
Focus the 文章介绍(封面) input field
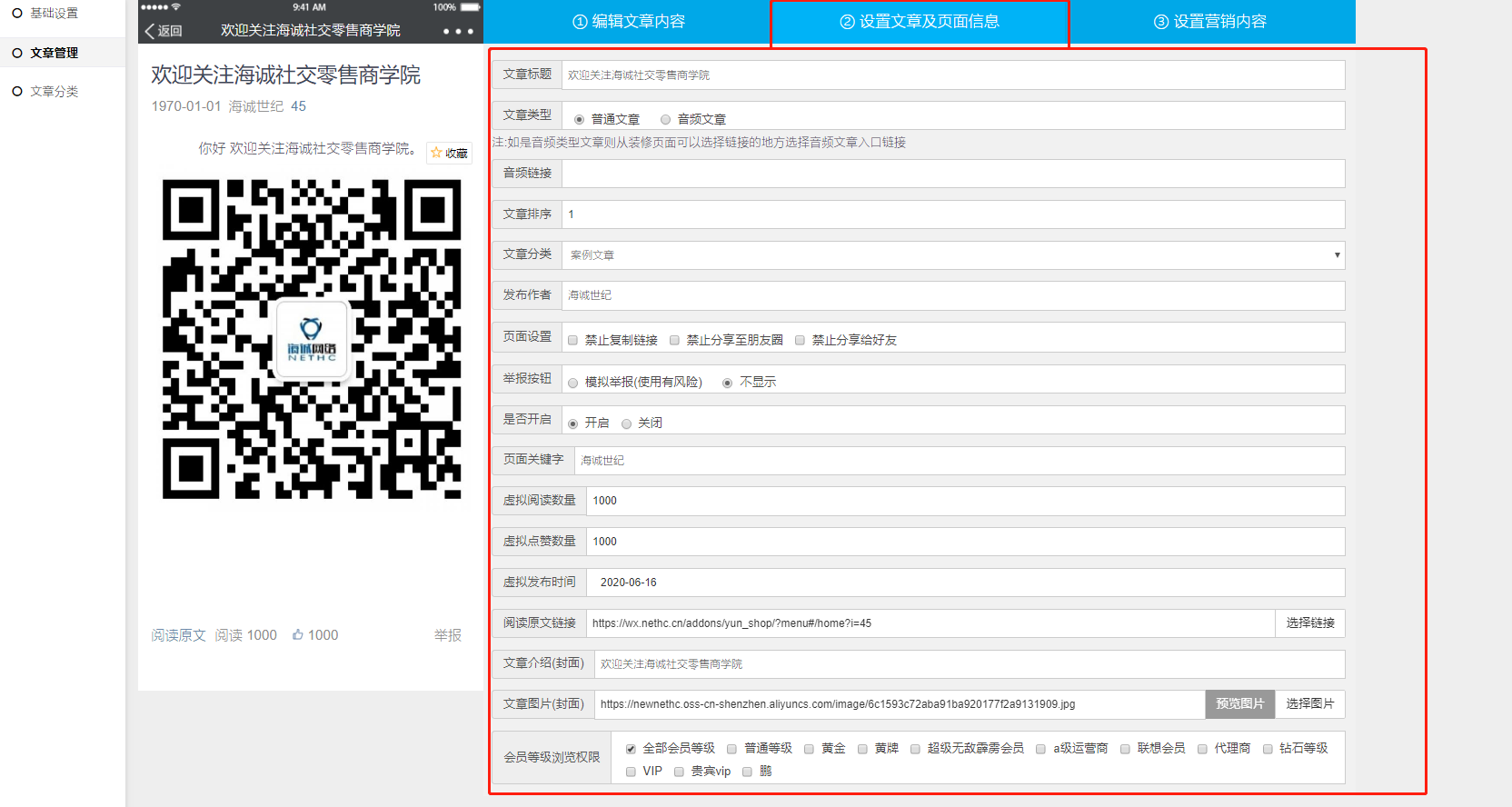pos(970,664)
